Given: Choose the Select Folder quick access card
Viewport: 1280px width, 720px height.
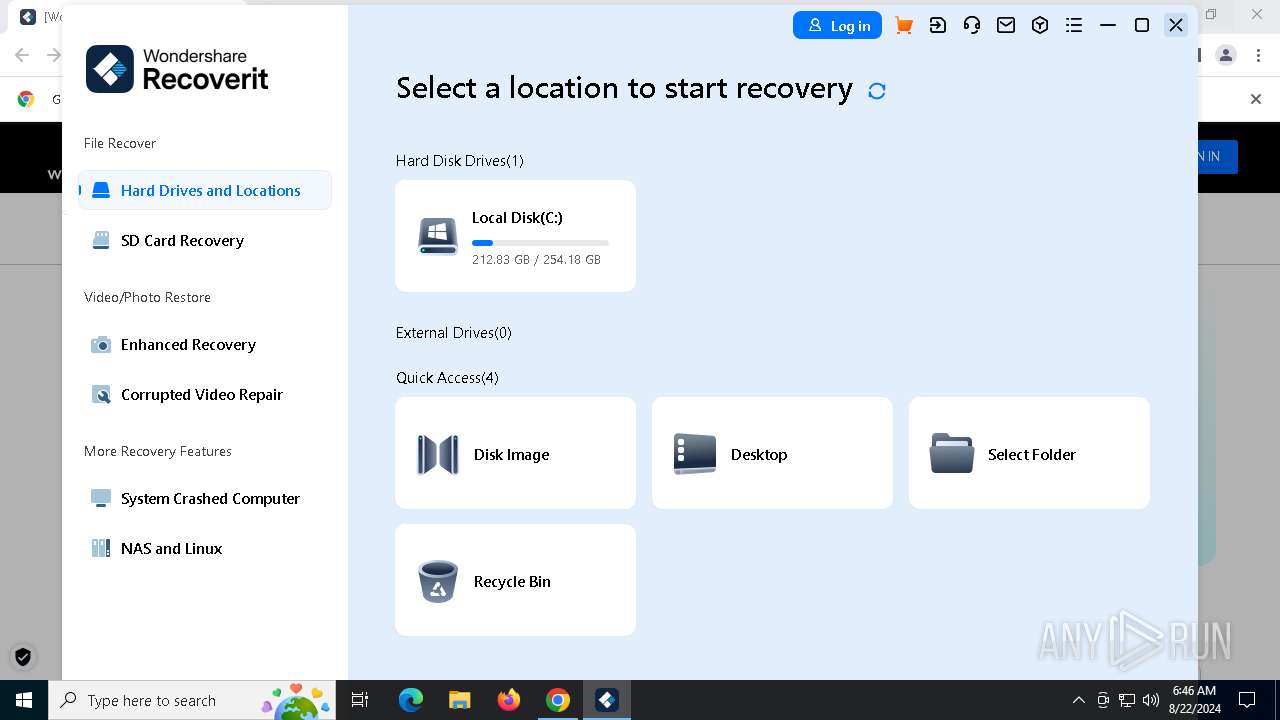Looking at the screenshot, I should tap(1029, 453).
